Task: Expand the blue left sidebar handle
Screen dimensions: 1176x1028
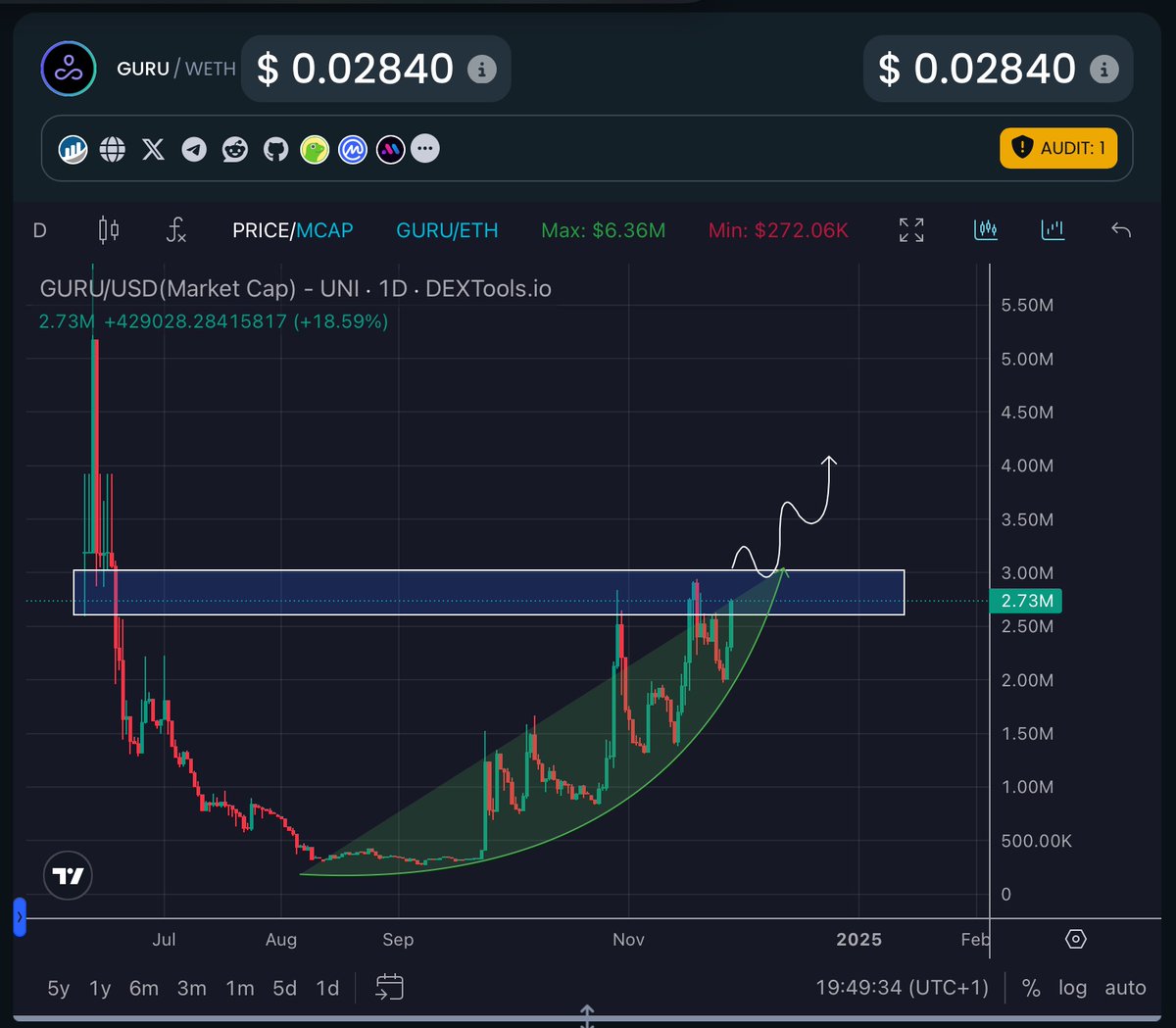Action: [x=19, y=917]
